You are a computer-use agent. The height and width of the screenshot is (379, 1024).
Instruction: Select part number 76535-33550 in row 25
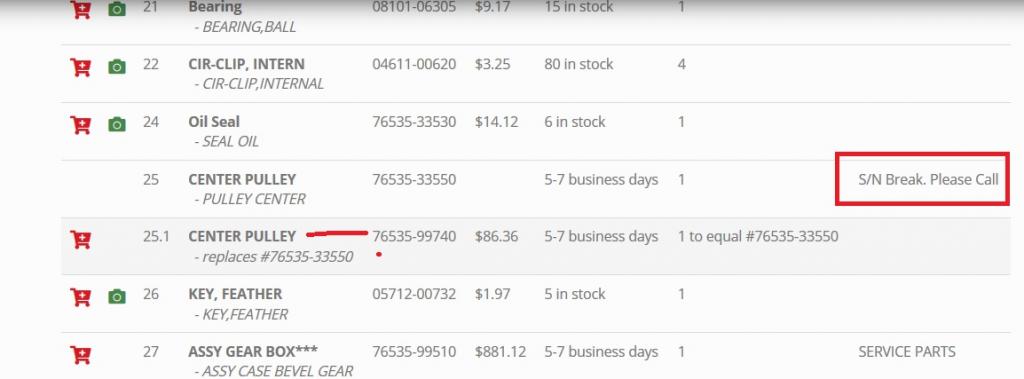pos(414,179)
